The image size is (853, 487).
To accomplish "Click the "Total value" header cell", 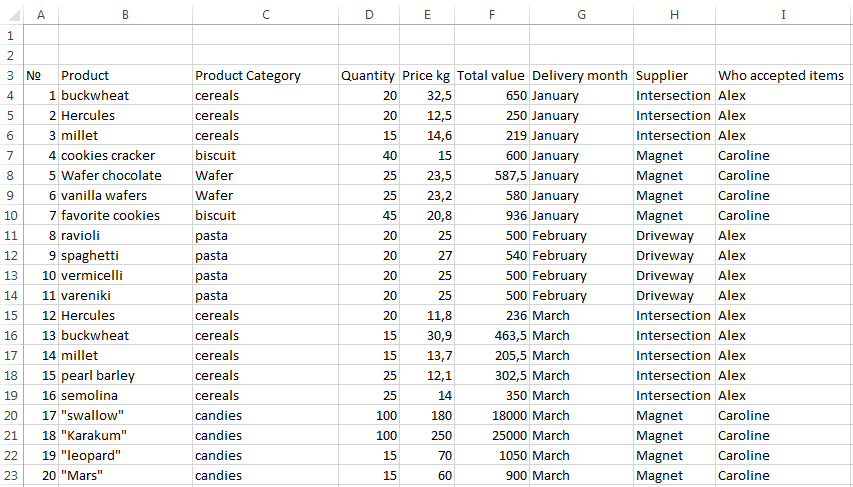I will [x=491, y=75].
